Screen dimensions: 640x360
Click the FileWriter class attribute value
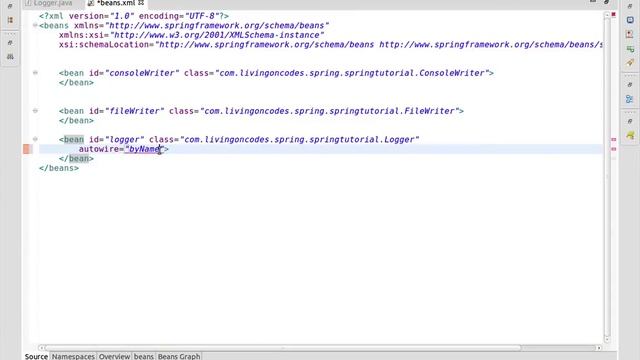(330, 111)
